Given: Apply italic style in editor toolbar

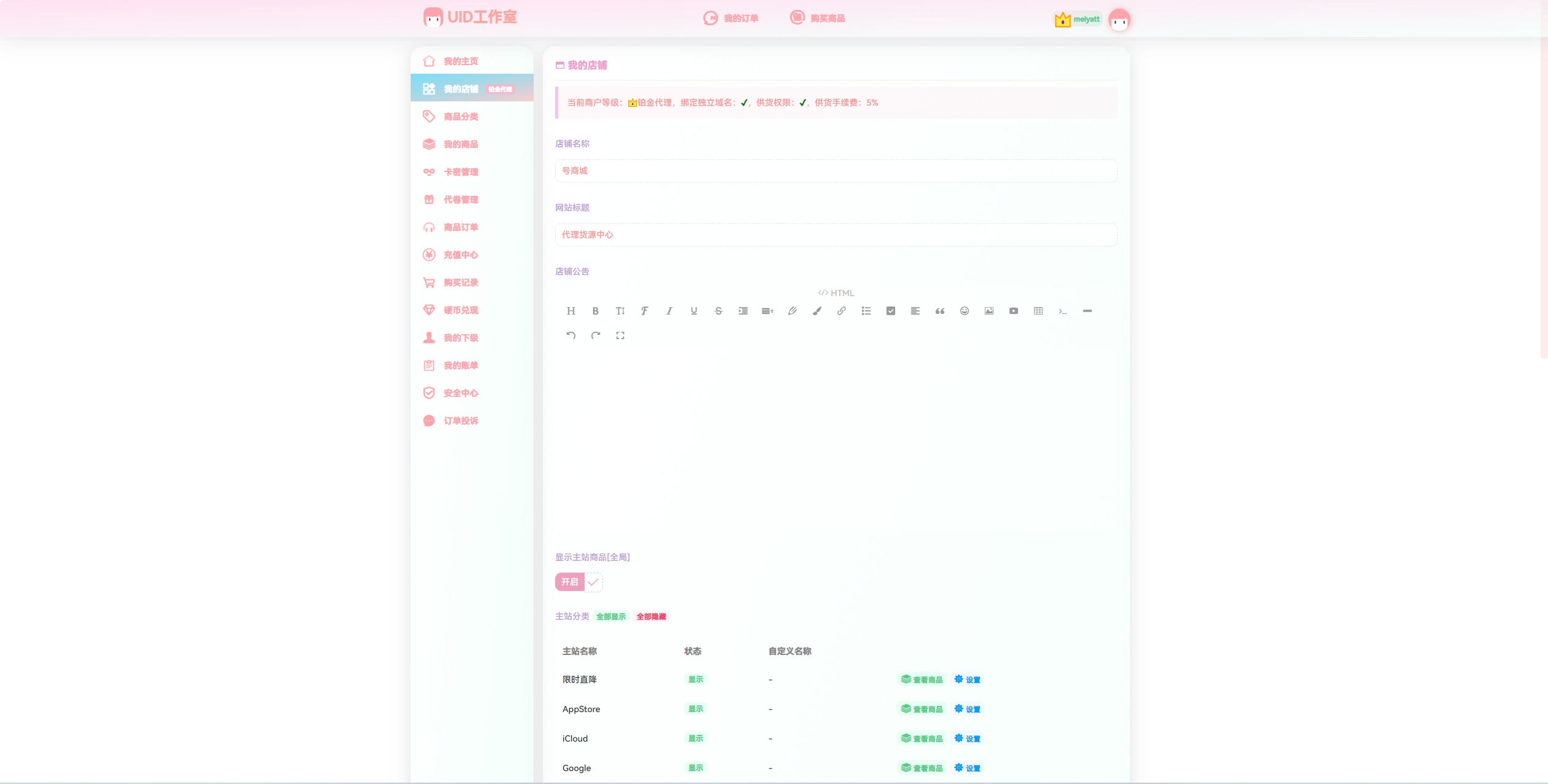Looking at the screenshot, I should 669,311.
